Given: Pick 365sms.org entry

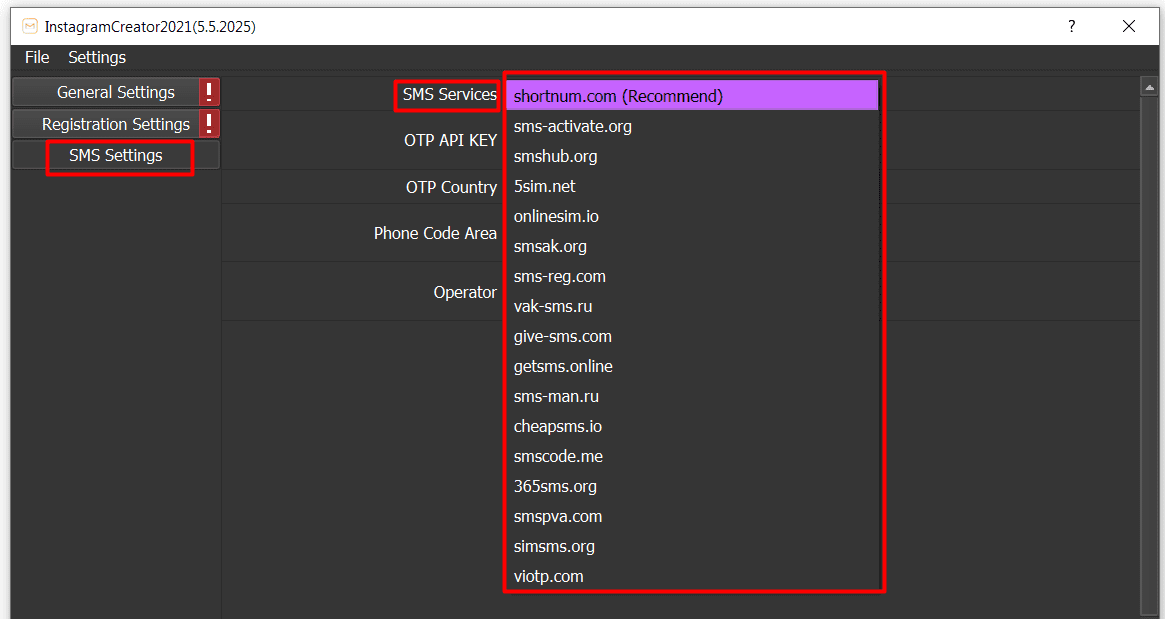Looking at the screenshot, I should click(x=692, y=486).
